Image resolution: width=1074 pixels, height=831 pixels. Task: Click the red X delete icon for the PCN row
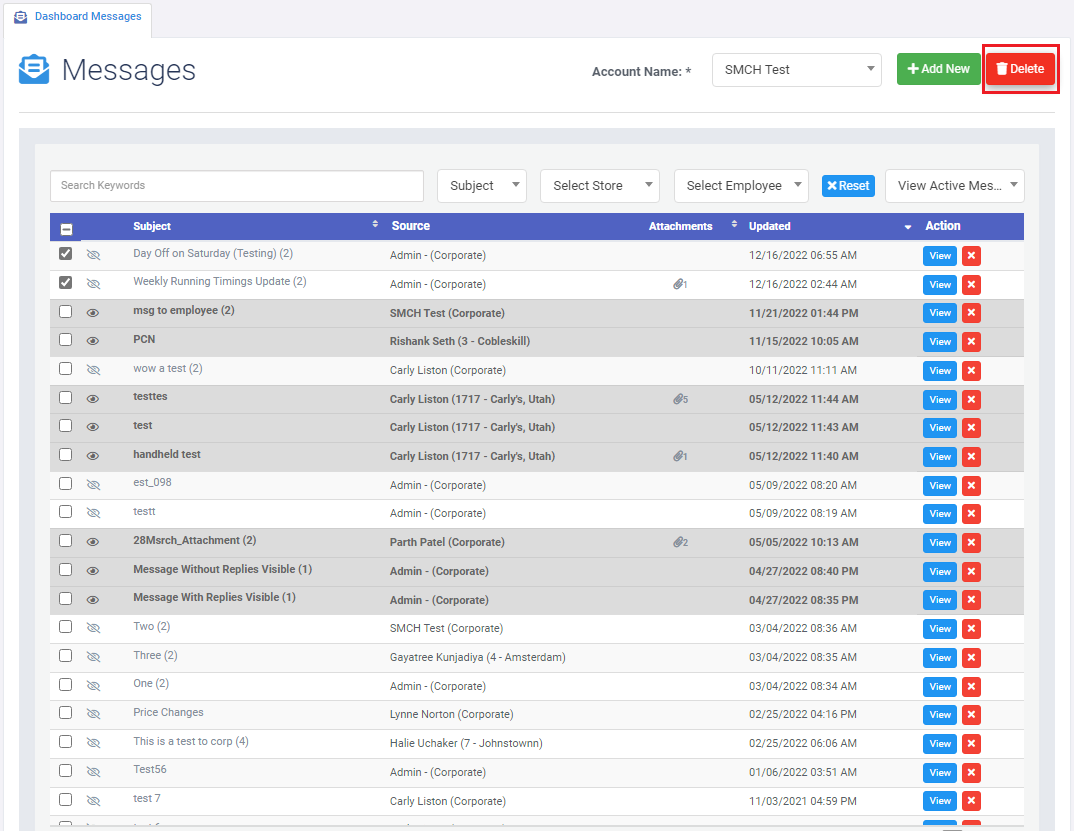tap(971, 341)
